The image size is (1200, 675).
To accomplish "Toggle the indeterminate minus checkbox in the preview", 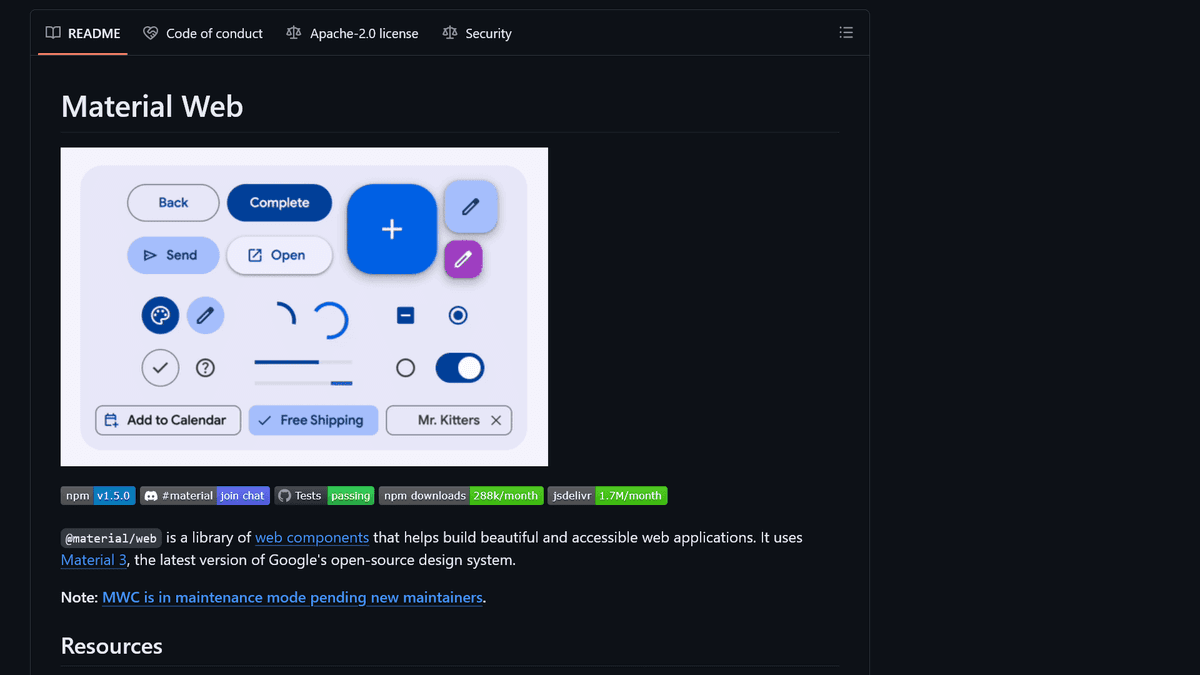I will coord(405,316).
